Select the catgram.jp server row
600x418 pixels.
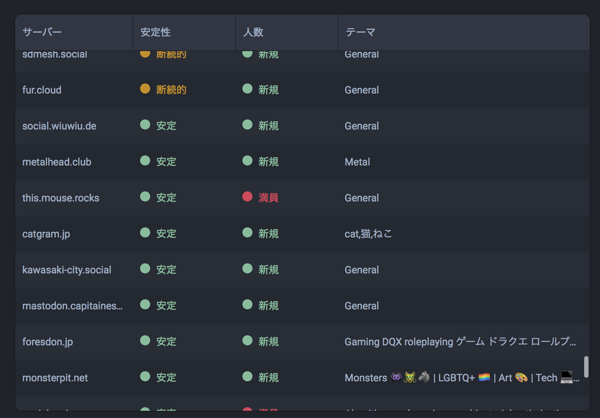click(x=302, y=233)
